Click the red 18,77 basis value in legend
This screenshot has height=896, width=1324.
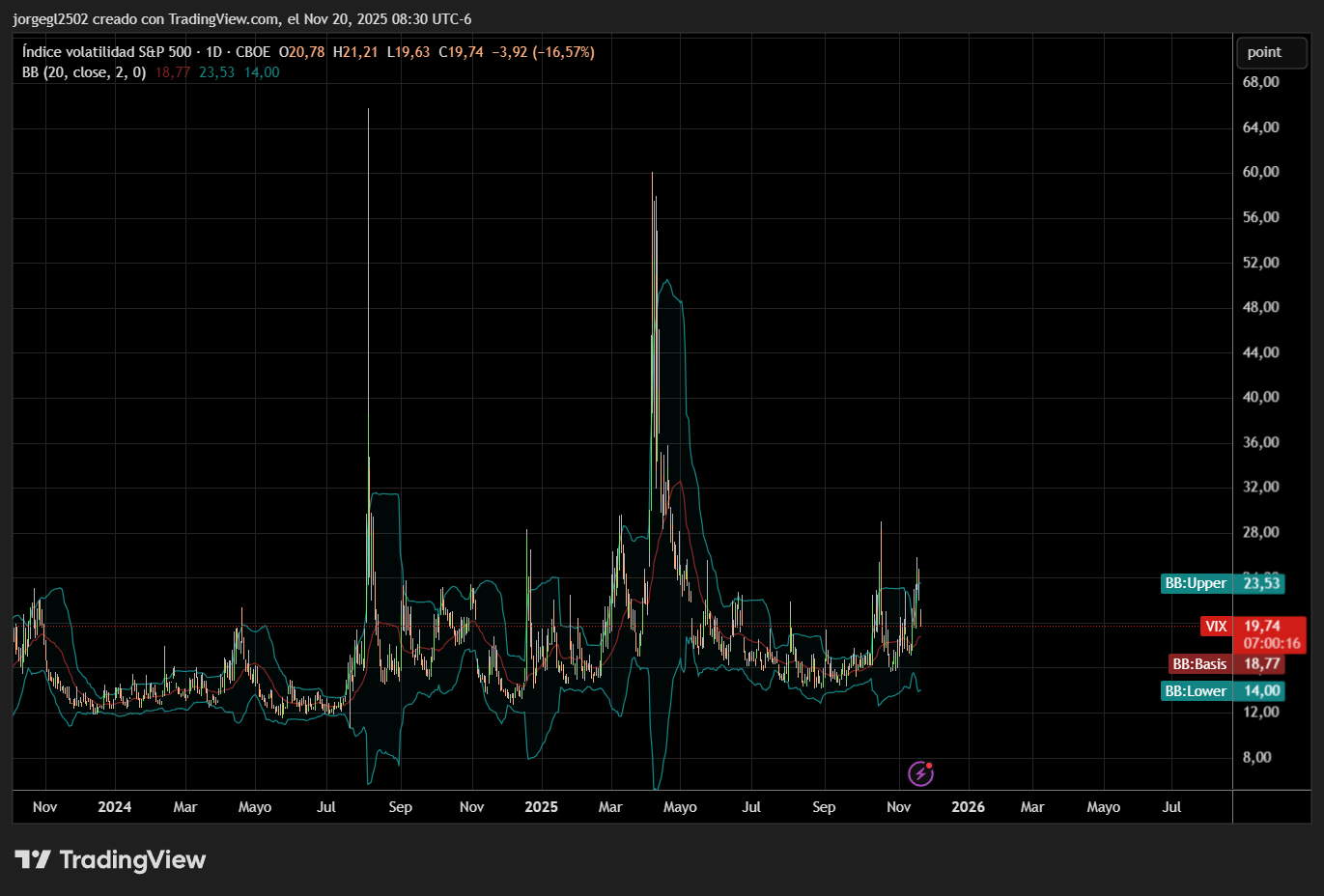point(172,72)
